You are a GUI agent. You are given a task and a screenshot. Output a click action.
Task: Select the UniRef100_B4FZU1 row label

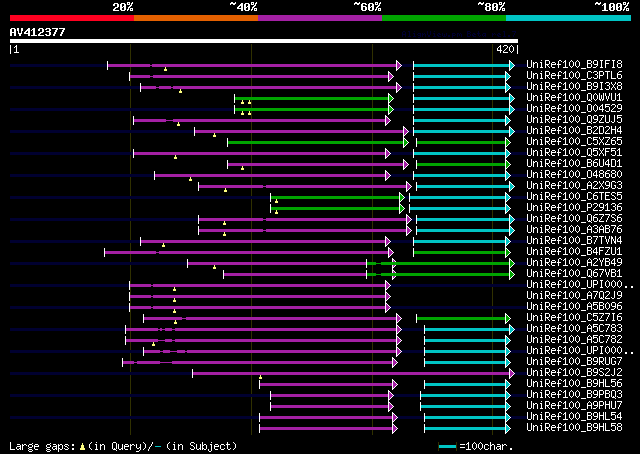pos(574,252)
